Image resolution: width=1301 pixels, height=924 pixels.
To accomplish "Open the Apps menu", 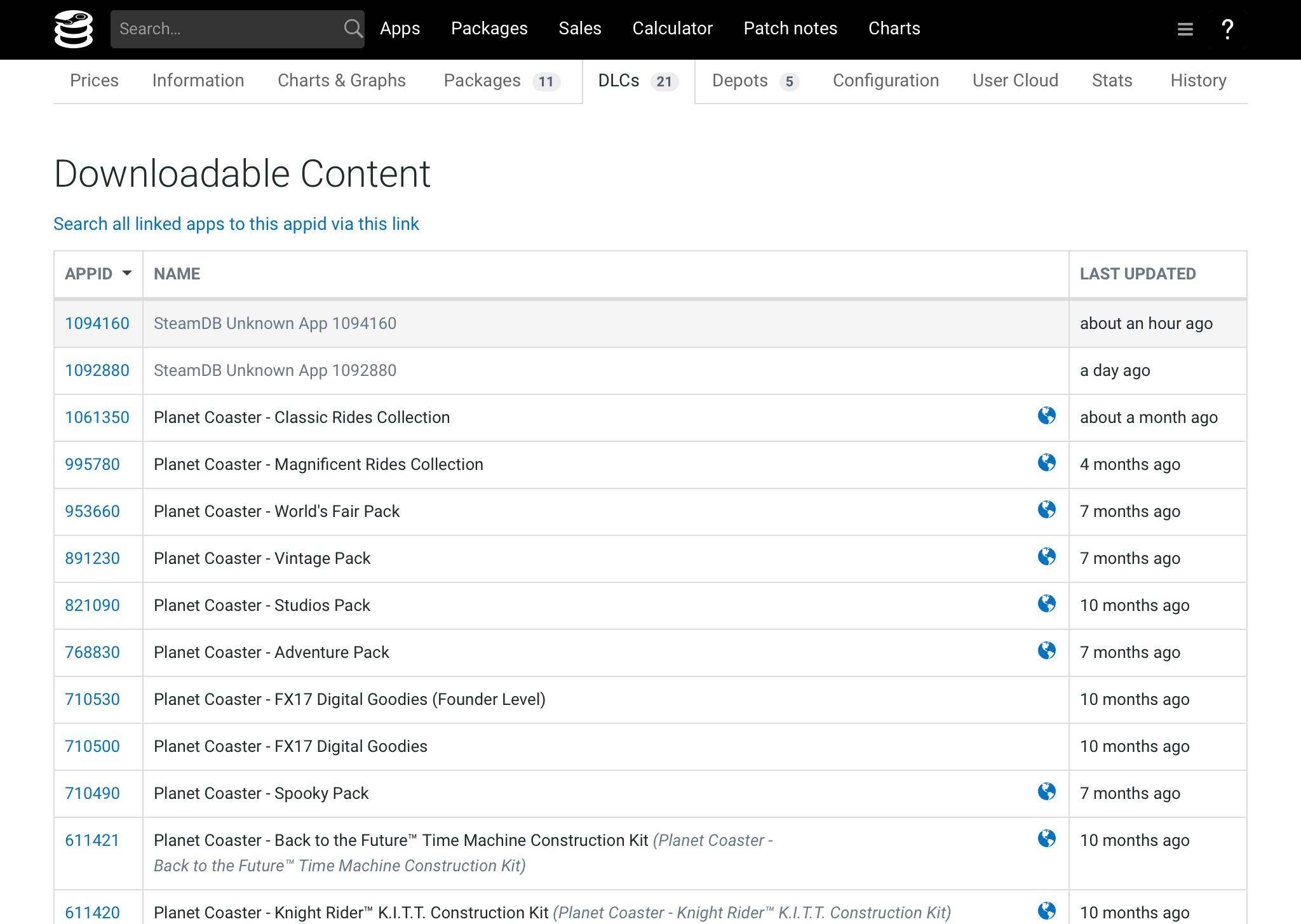I will coord(400,29).
